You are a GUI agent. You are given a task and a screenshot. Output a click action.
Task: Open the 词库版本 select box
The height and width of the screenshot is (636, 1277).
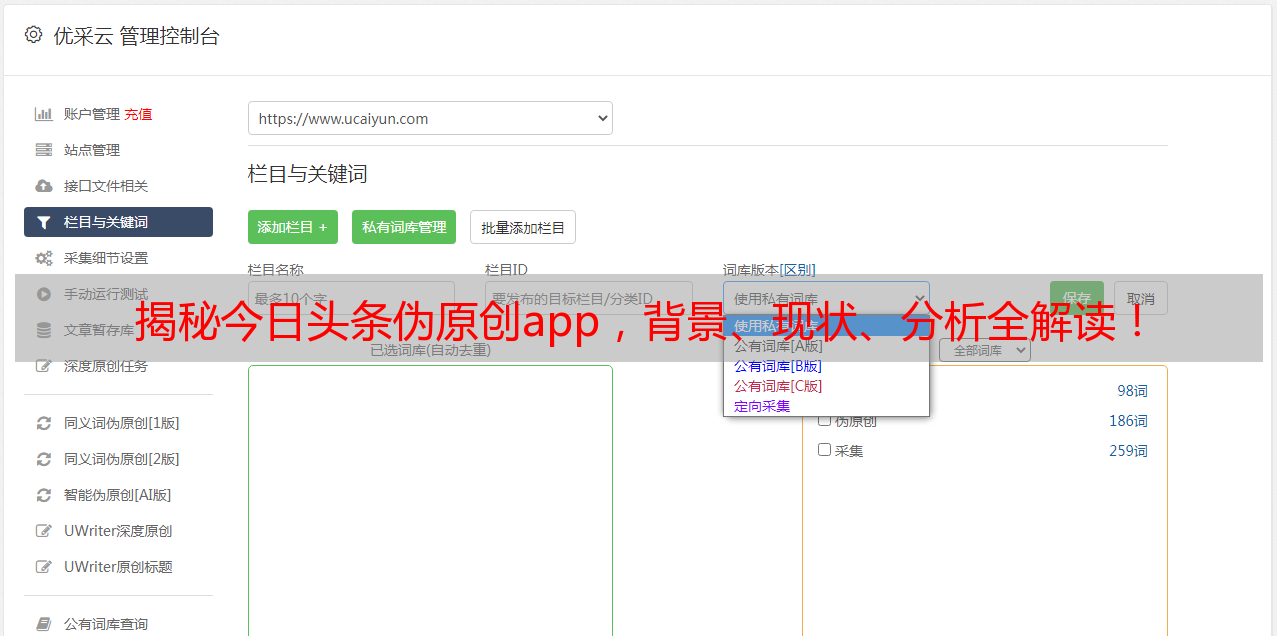tap(826, 298)
